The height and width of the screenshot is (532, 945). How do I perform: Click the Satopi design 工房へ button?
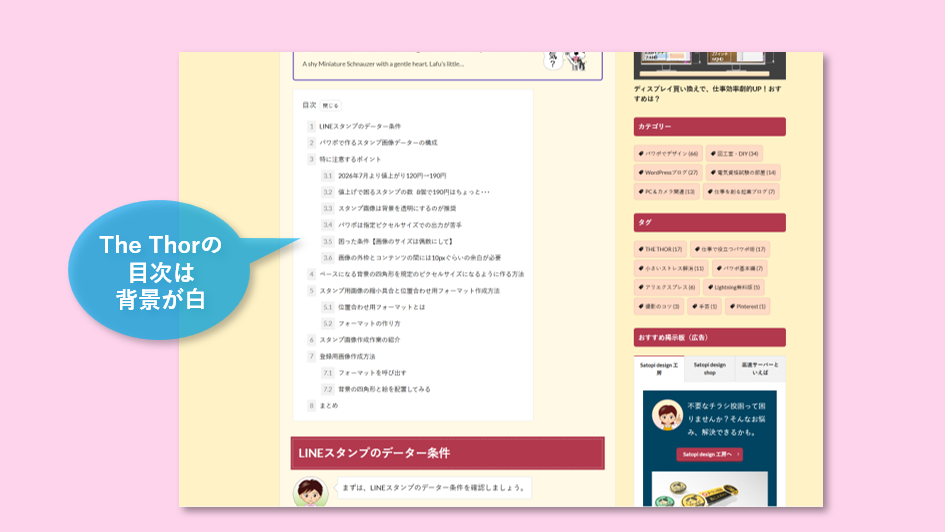(709, 454)
